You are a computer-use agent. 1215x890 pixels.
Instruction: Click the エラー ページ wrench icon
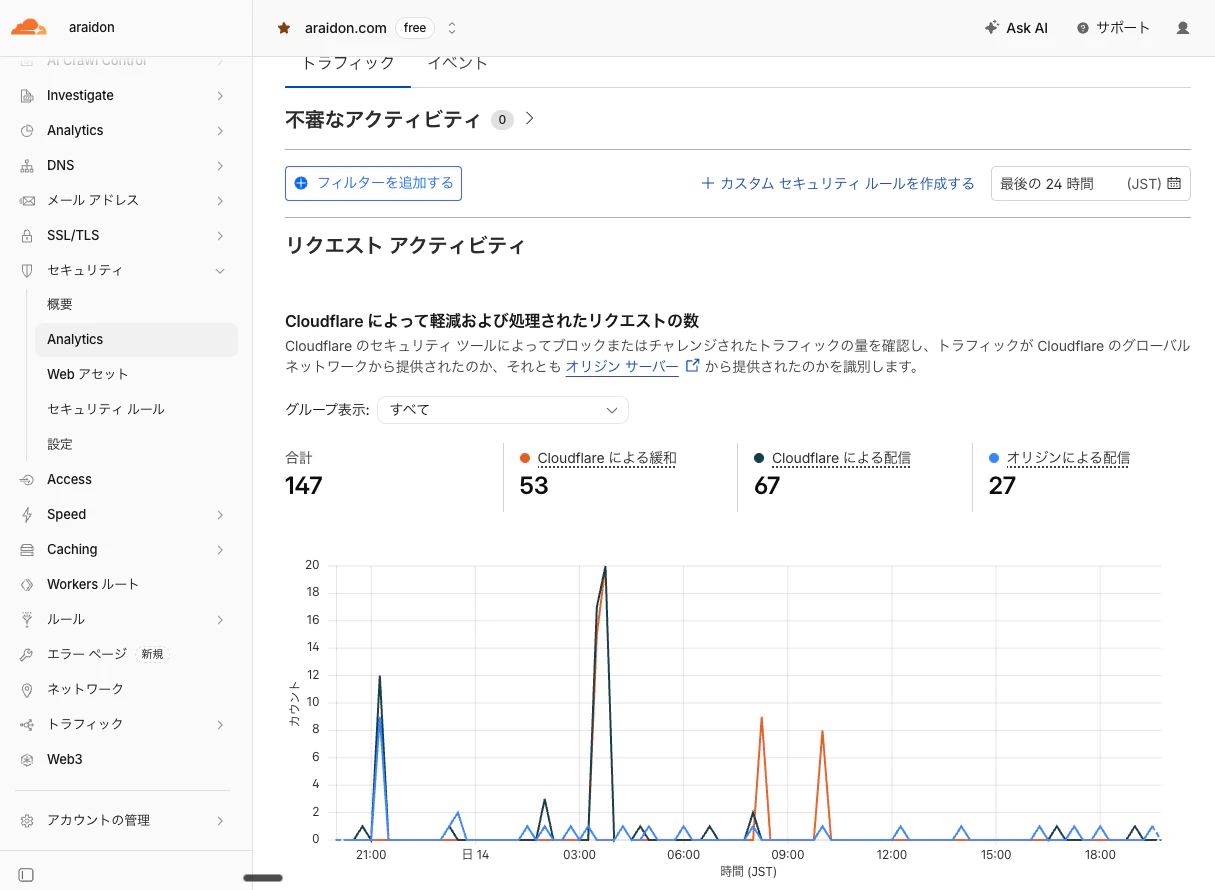tap(27, 655)
